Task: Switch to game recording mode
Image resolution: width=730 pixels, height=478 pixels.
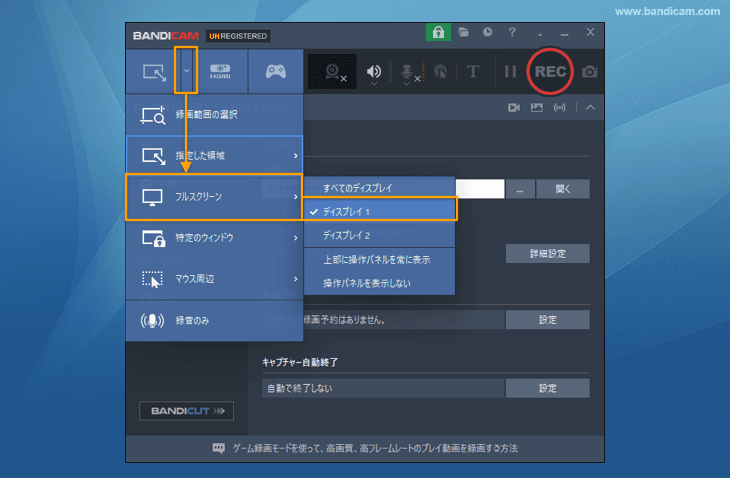Action: click(276, 71)
